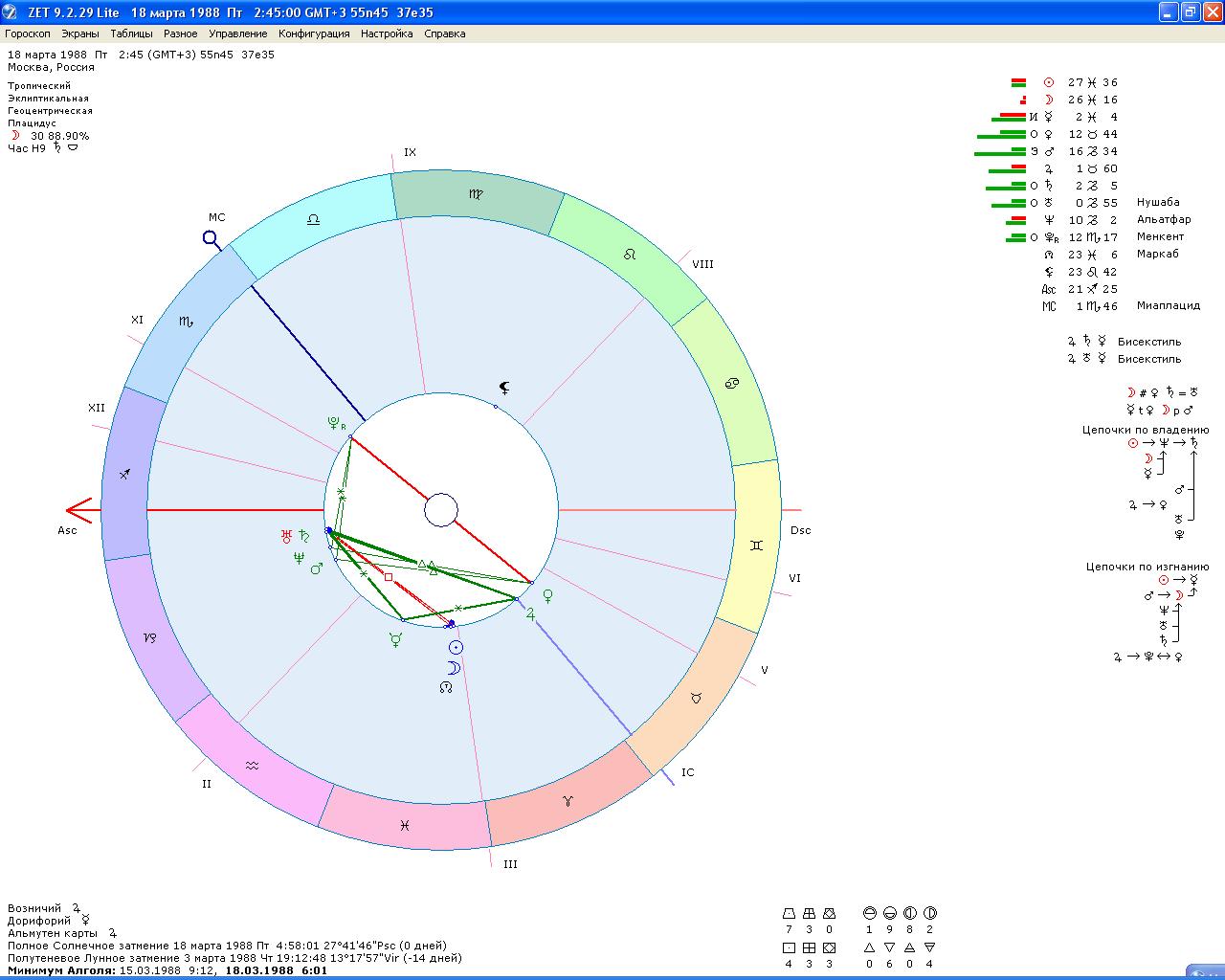Image resolution: width=1225 pixels, height=980 pixels.
Task: Open the Гороскоп menu
Action: click(28, 33)
